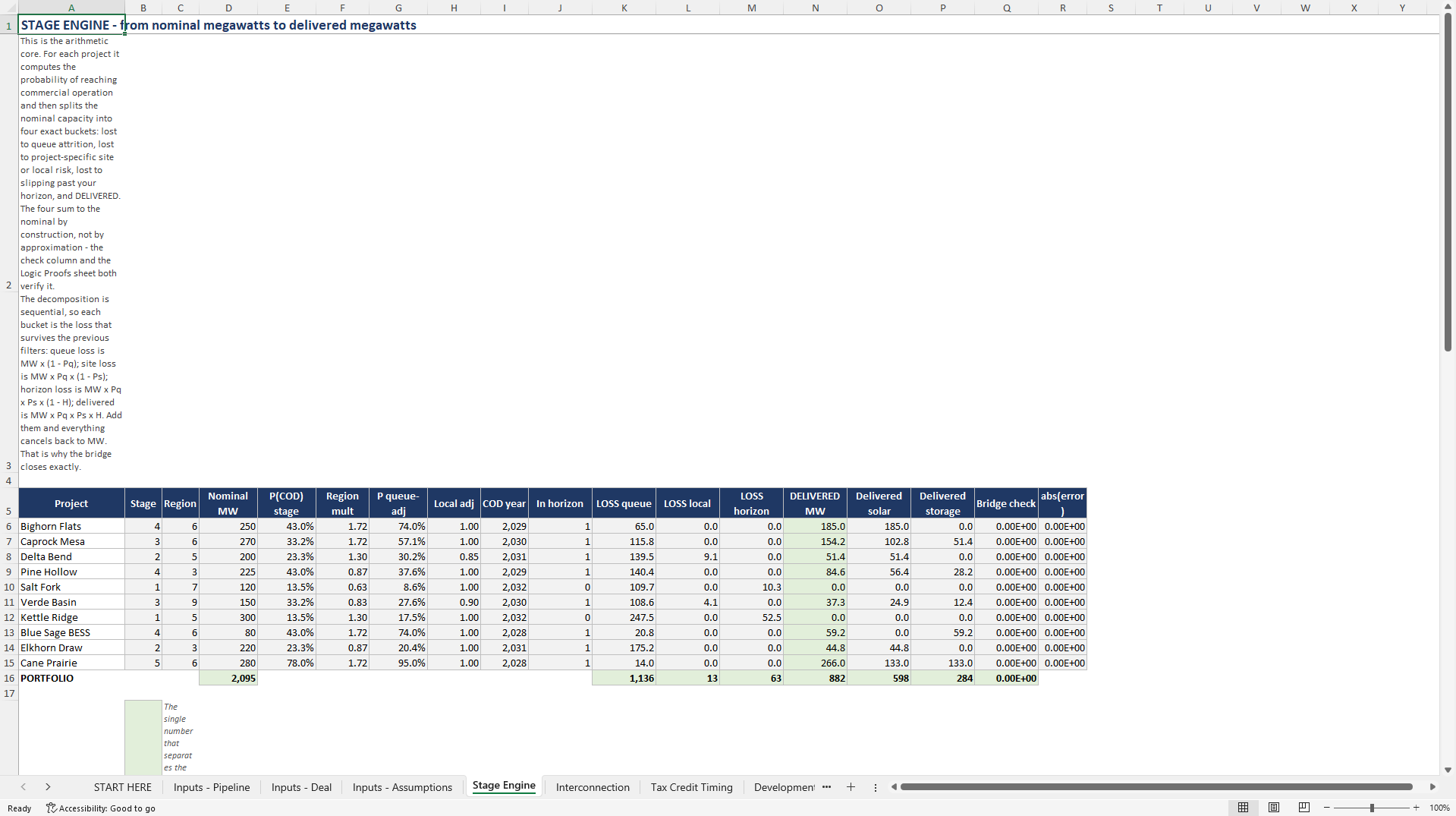Select the Caprock Mesa project cell

[x=71, y=541]
